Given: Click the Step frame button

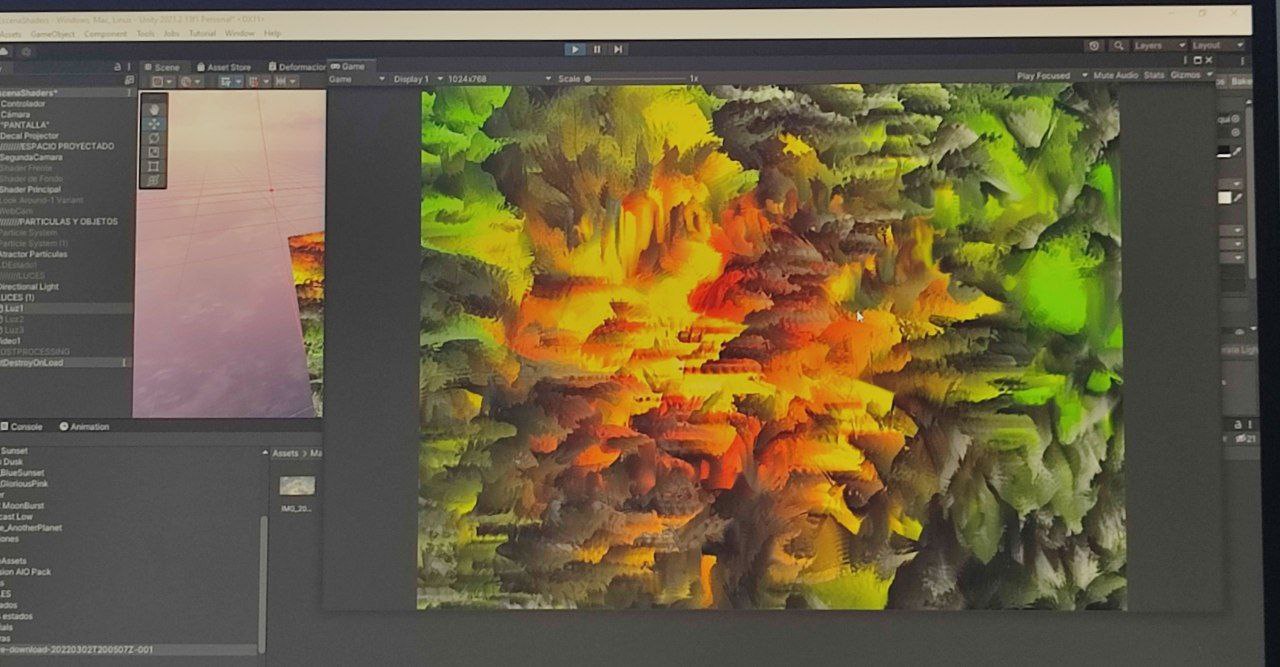Looking at the screenshot, I should tap(619, 49).
